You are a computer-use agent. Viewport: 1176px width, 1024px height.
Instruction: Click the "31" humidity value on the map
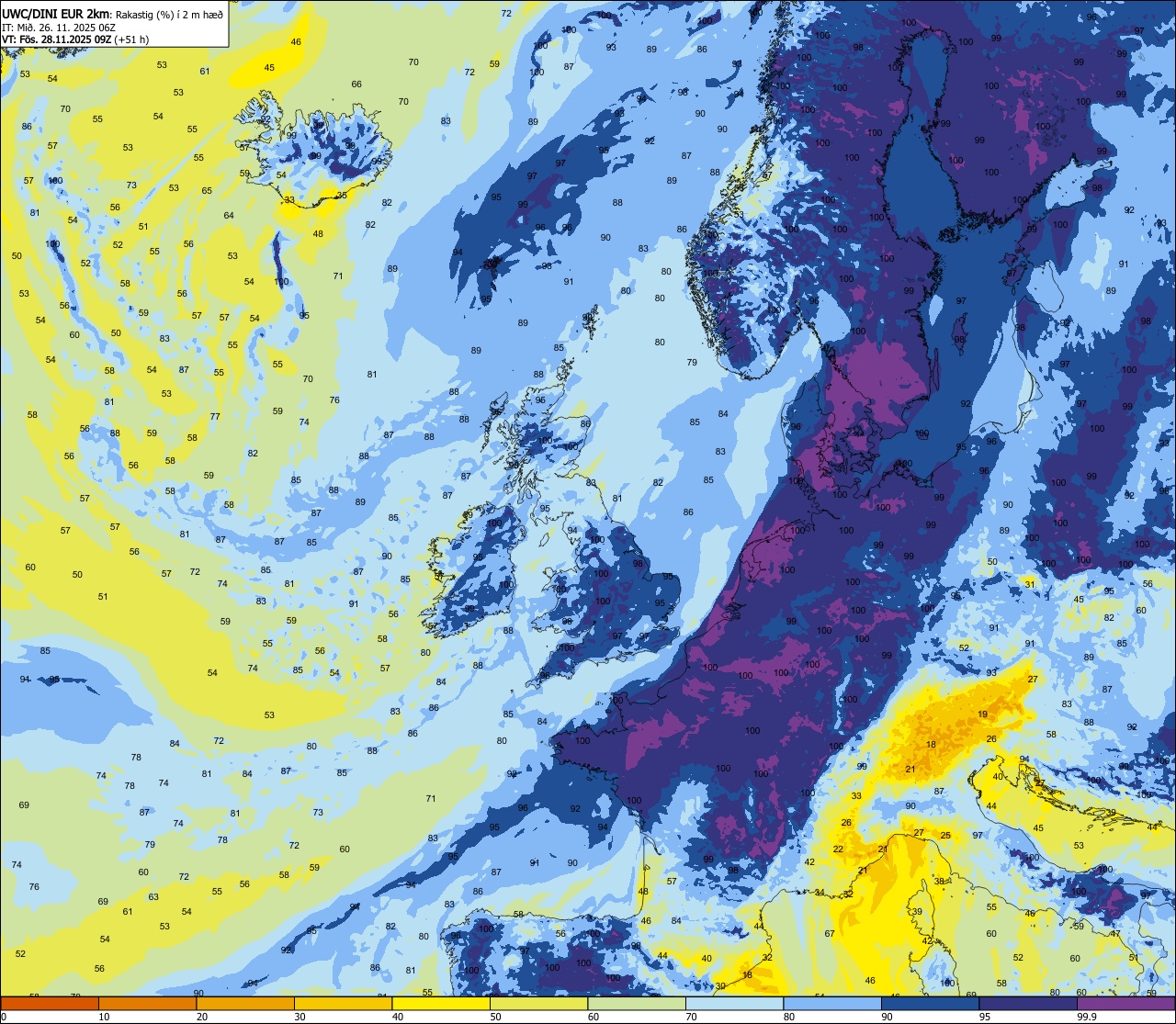(x=1030, y=584)
